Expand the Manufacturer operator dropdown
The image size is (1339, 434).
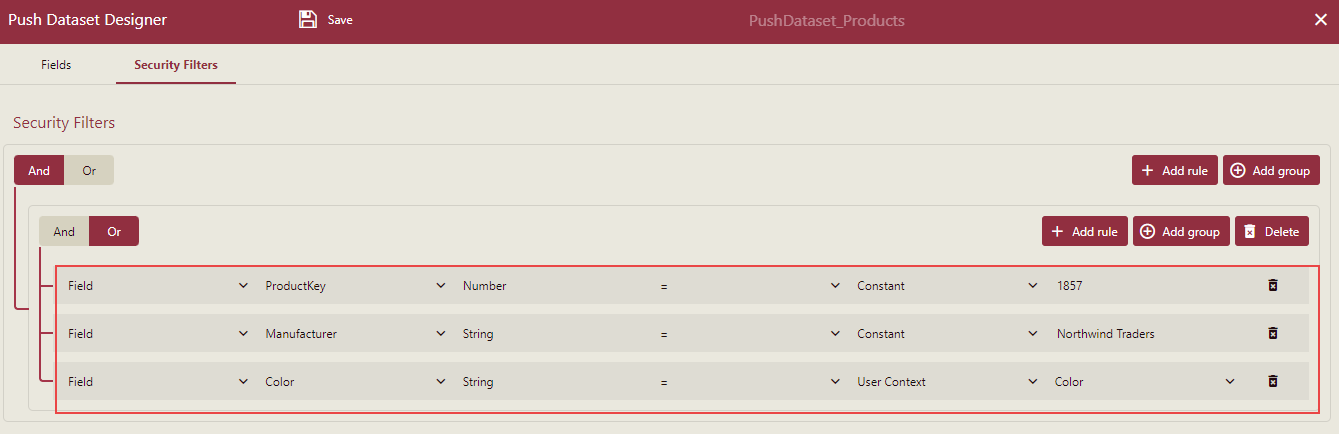coord(749,334)
